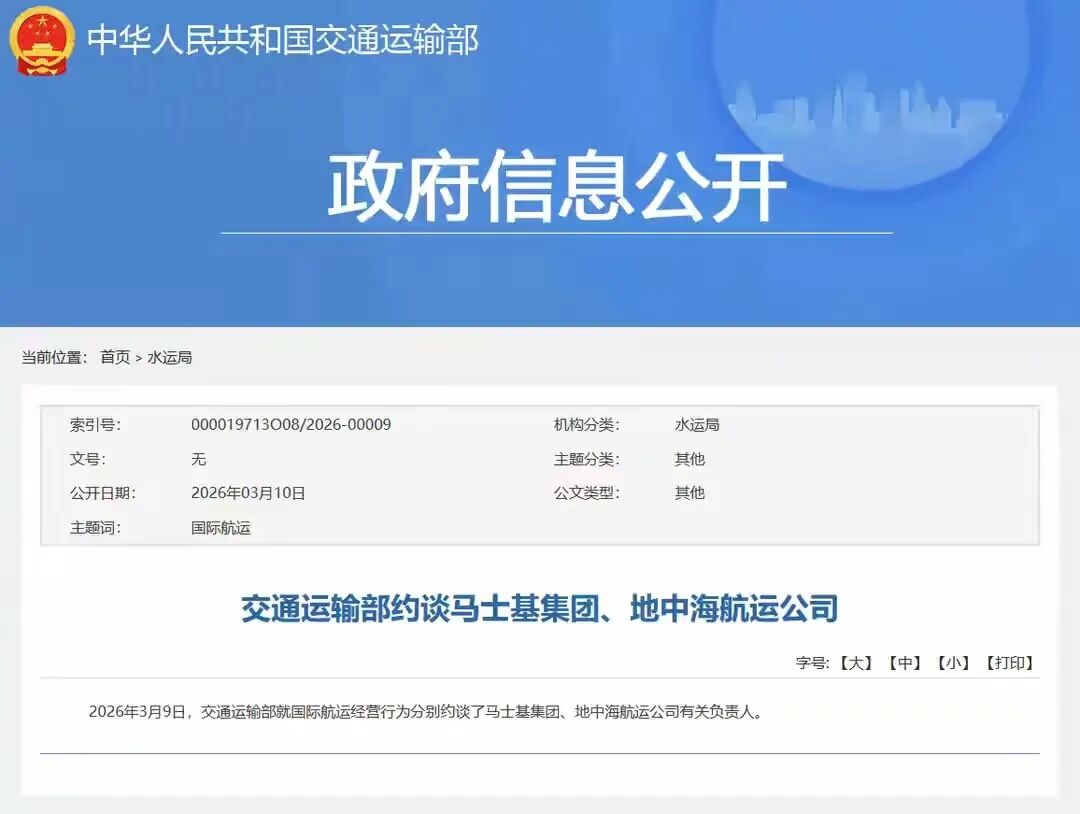
Task: Click the 公开日期 value 2026年03月10日
Action: 248,493
